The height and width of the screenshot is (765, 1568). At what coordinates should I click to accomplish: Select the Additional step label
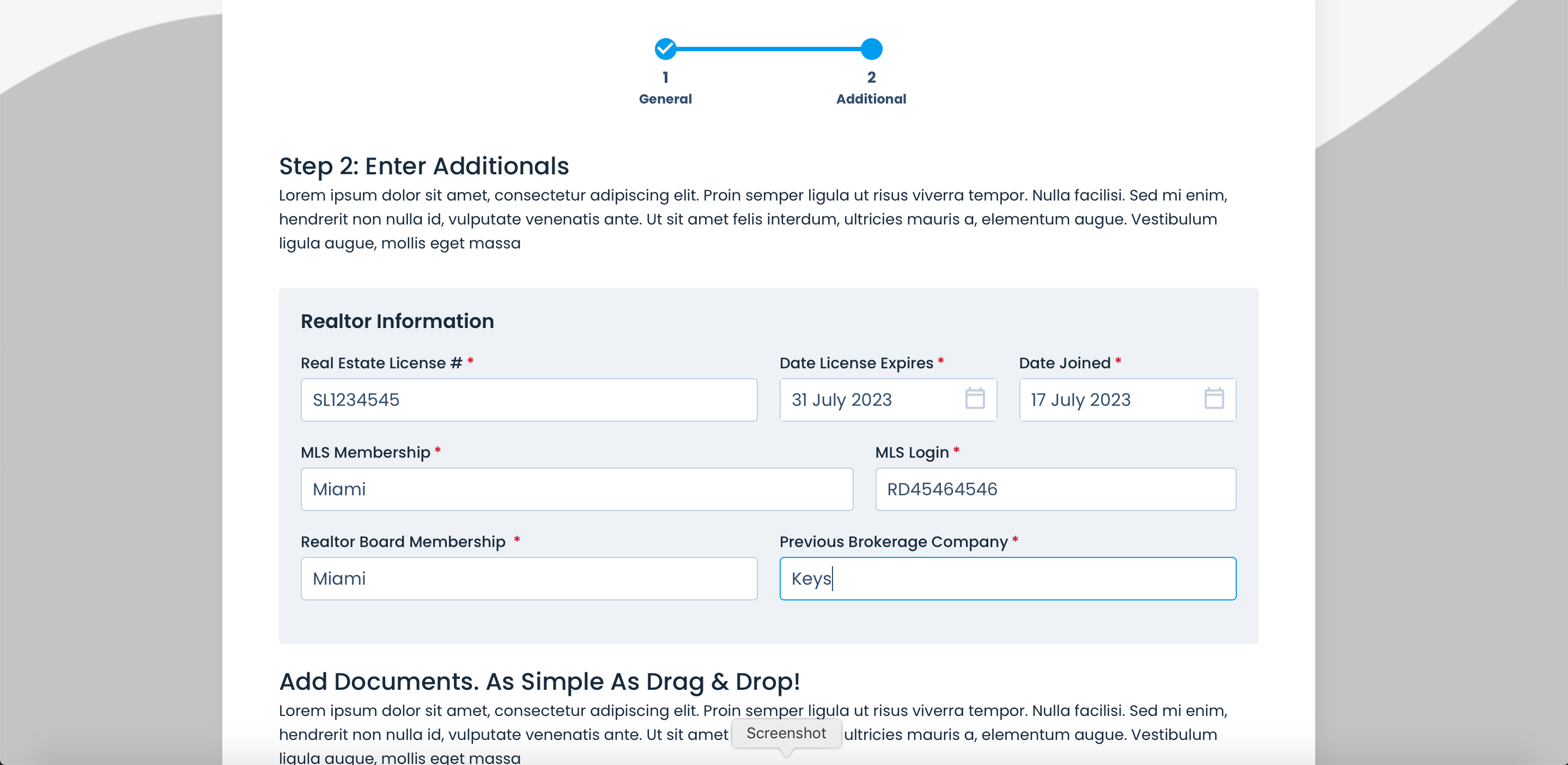click(x=871, y=99)
